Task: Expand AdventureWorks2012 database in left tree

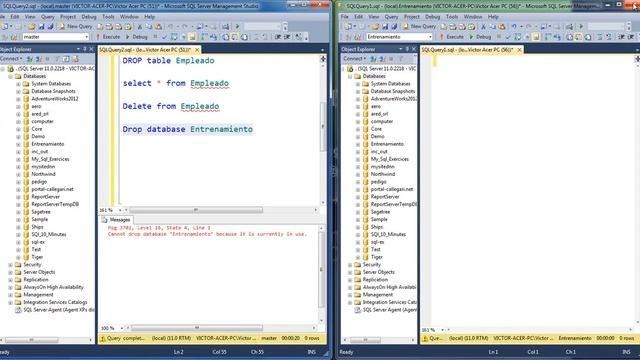Action: pyautogui.click(x=18, y=99)
